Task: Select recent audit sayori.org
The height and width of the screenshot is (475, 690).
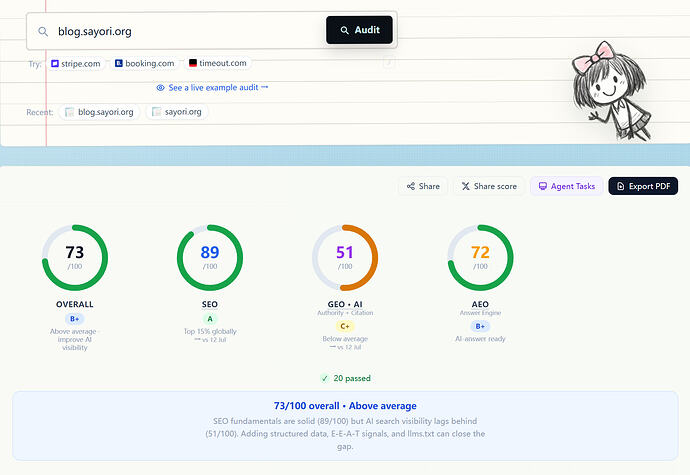Action: click(x=177, y=112)
